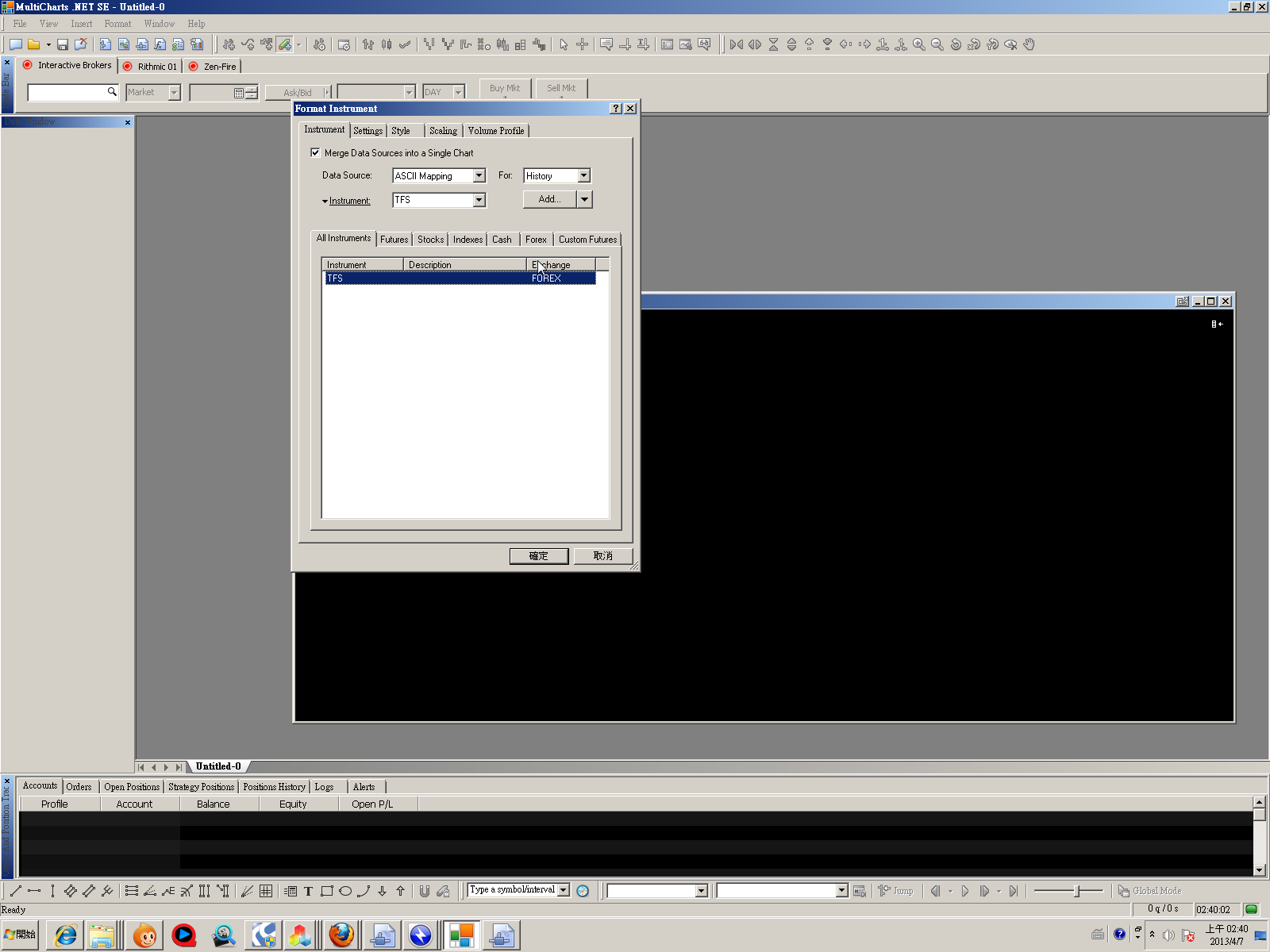Screen dimensions: 1270x952
Task: Click the Zoom In magnifier icon
Action: click(x=918, y=44)
